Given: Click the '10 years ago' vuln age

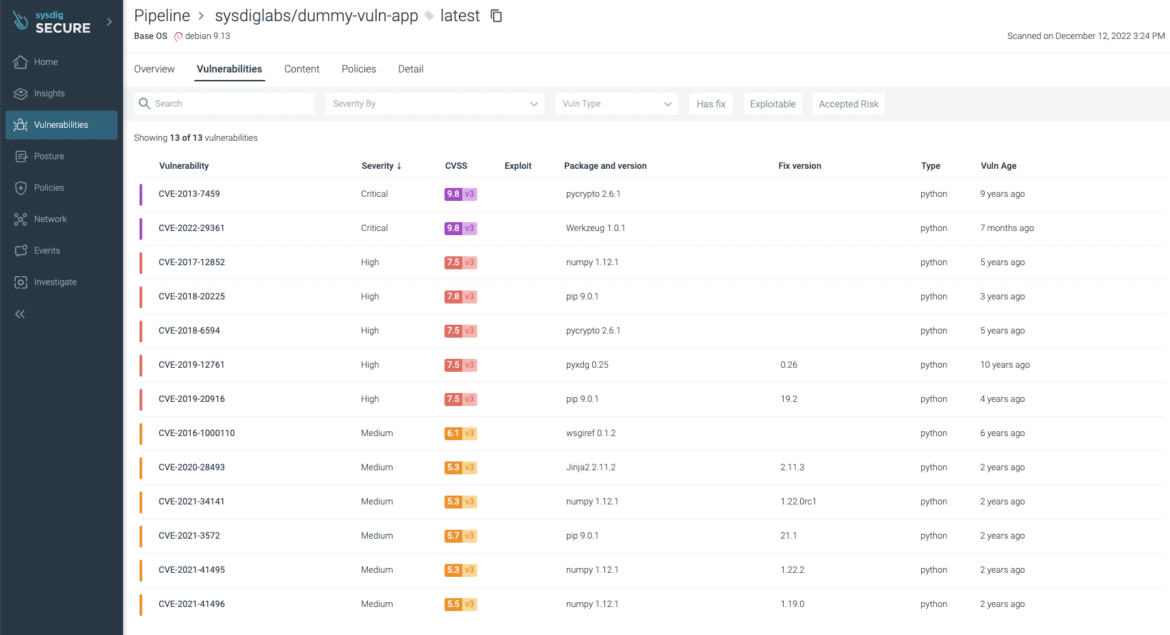Looking at the screenshot, I should 1004,365.
